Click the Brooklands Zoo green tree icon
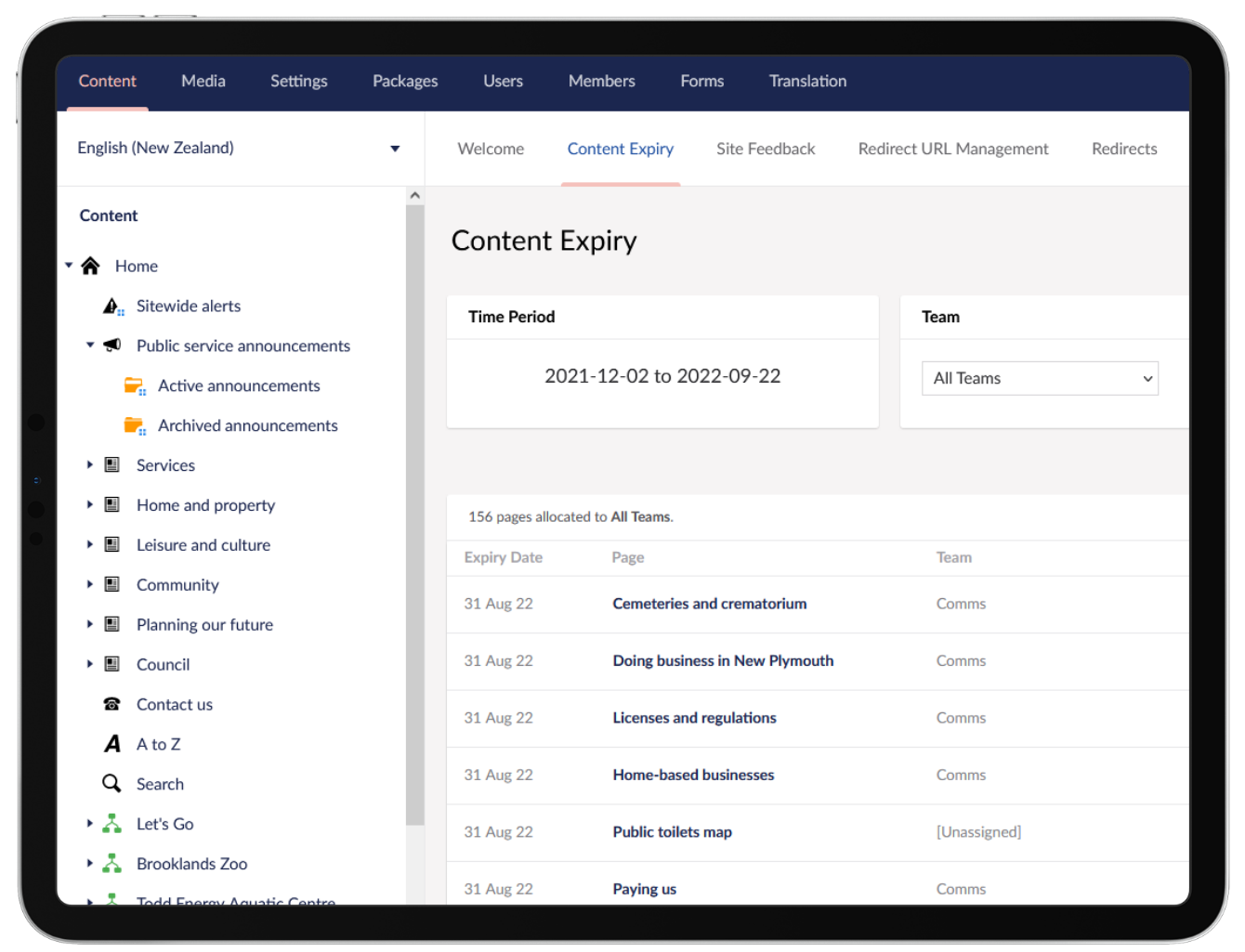Screen dimensions: 1245x952 click(111, 863)
